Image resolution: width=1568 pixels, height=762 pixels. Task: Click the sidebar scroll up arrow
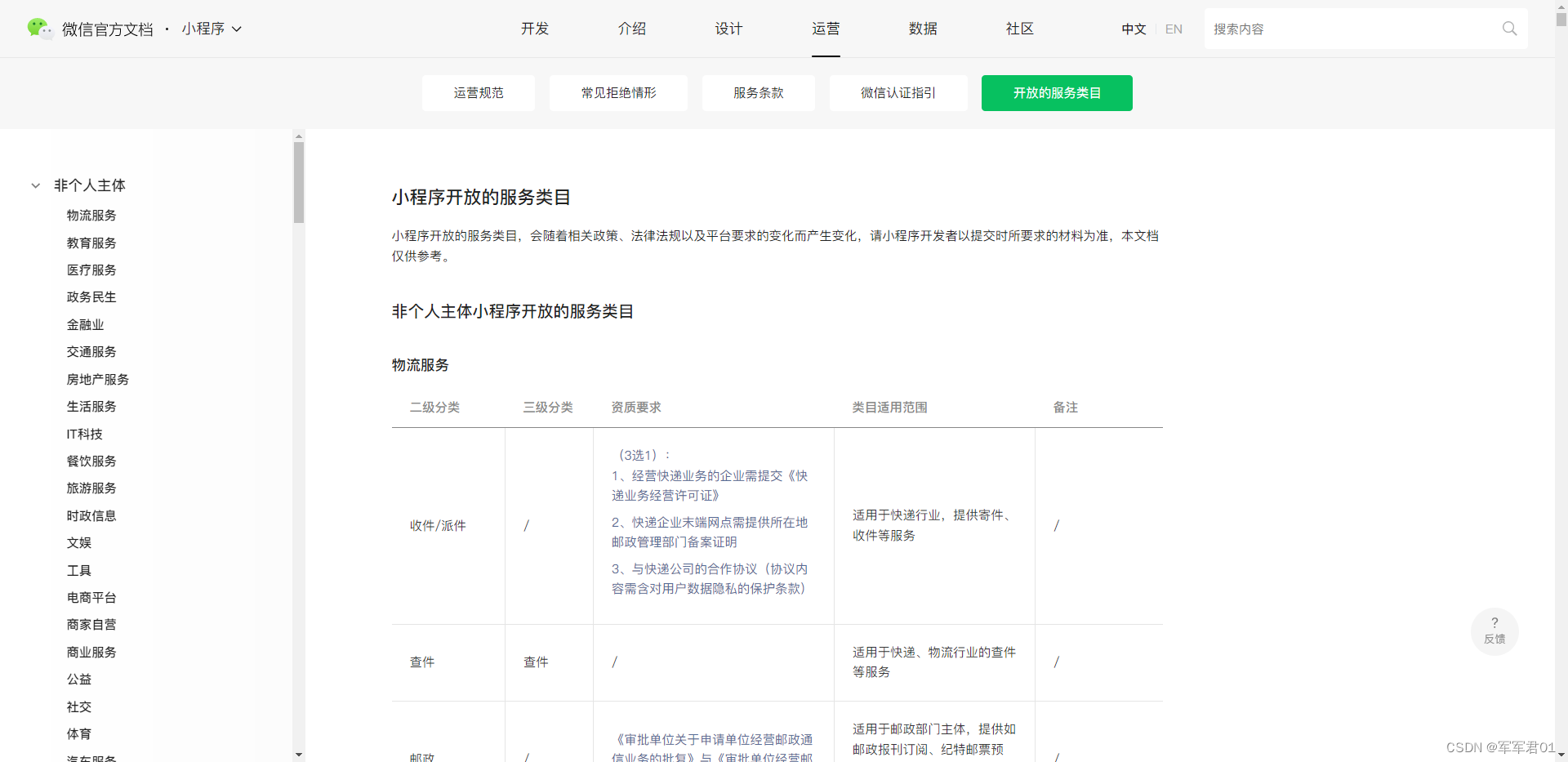tap(299, 136)
